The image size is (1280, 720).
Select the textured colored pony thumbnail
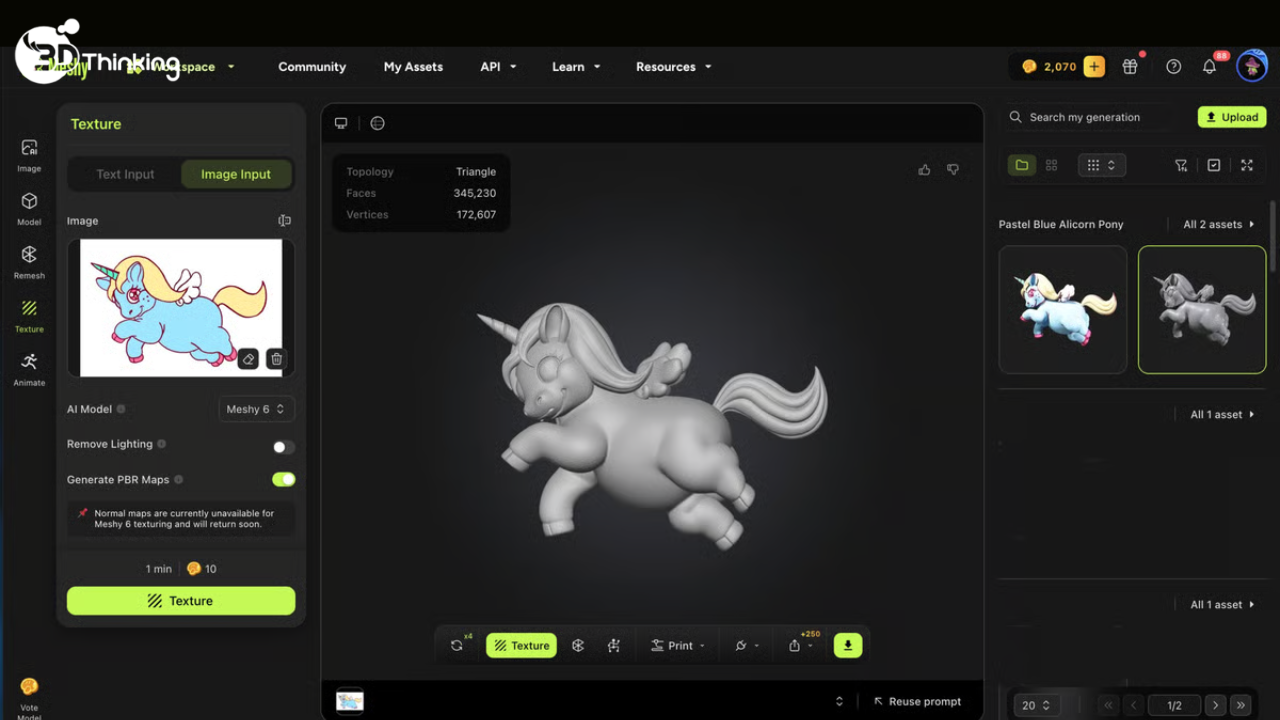tap(1063, 310)
